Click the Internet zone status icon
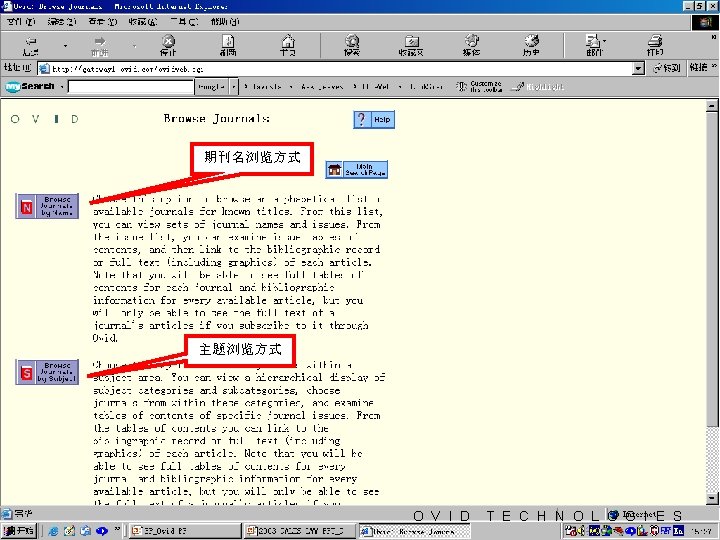The width and height of the screenshot is (720, 540). pos(613,515)
